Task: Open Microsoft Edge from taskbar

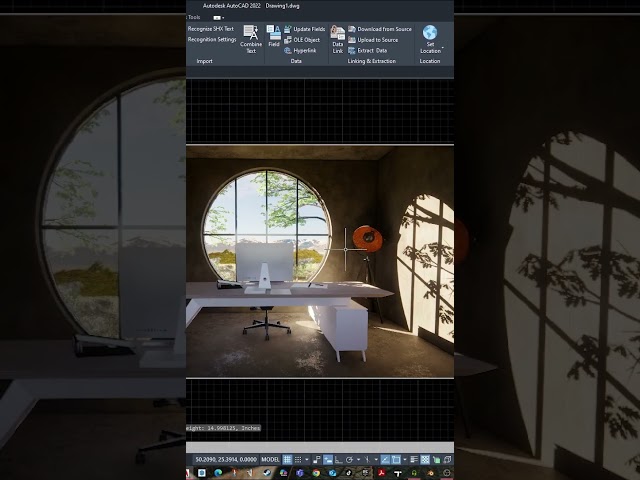Action: pyautogui.click(x=218, y=473)
